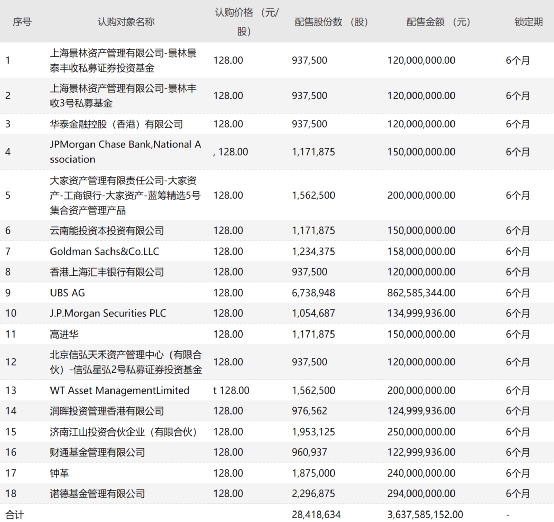554x522 pixels.
Task: Click amount 134,999,936.00
Action: [421, 313]
